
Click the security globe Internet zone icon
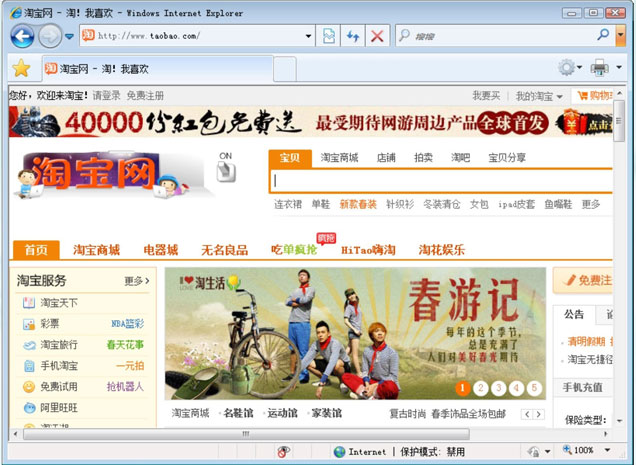(x=339, y=452)
